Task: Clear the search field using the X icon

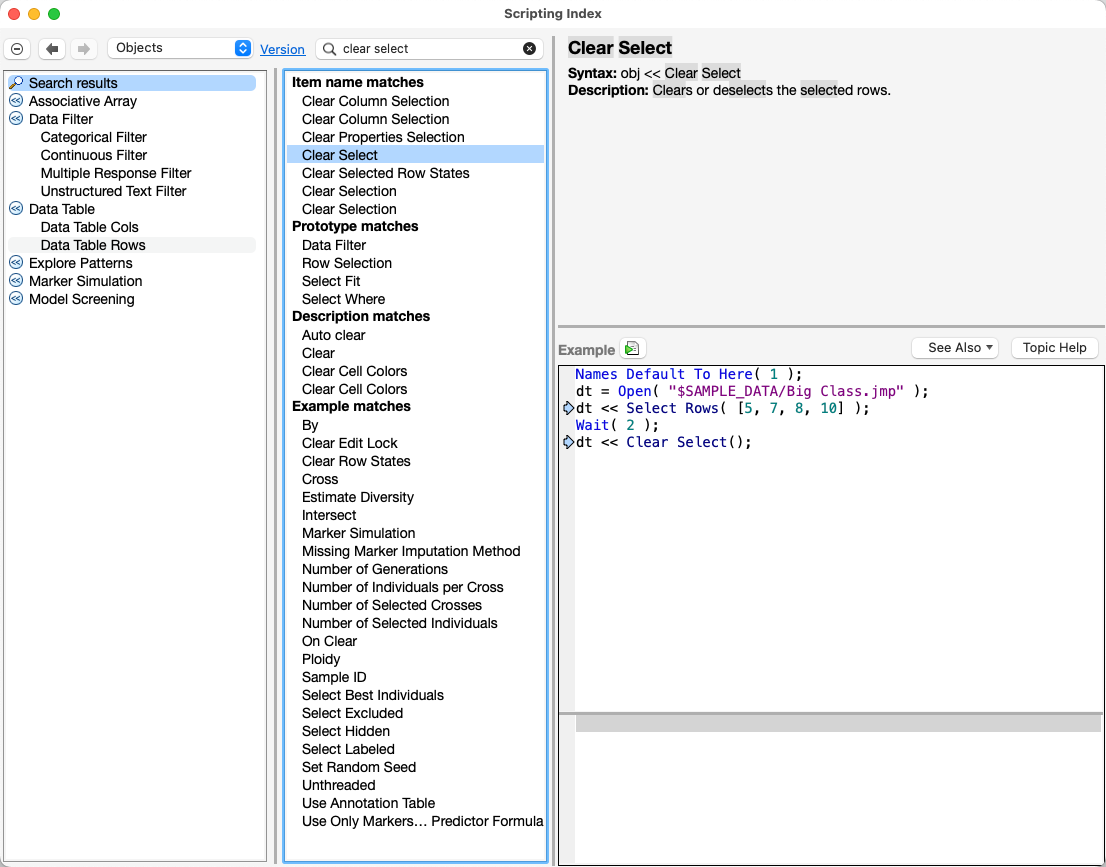Action: 529,48
